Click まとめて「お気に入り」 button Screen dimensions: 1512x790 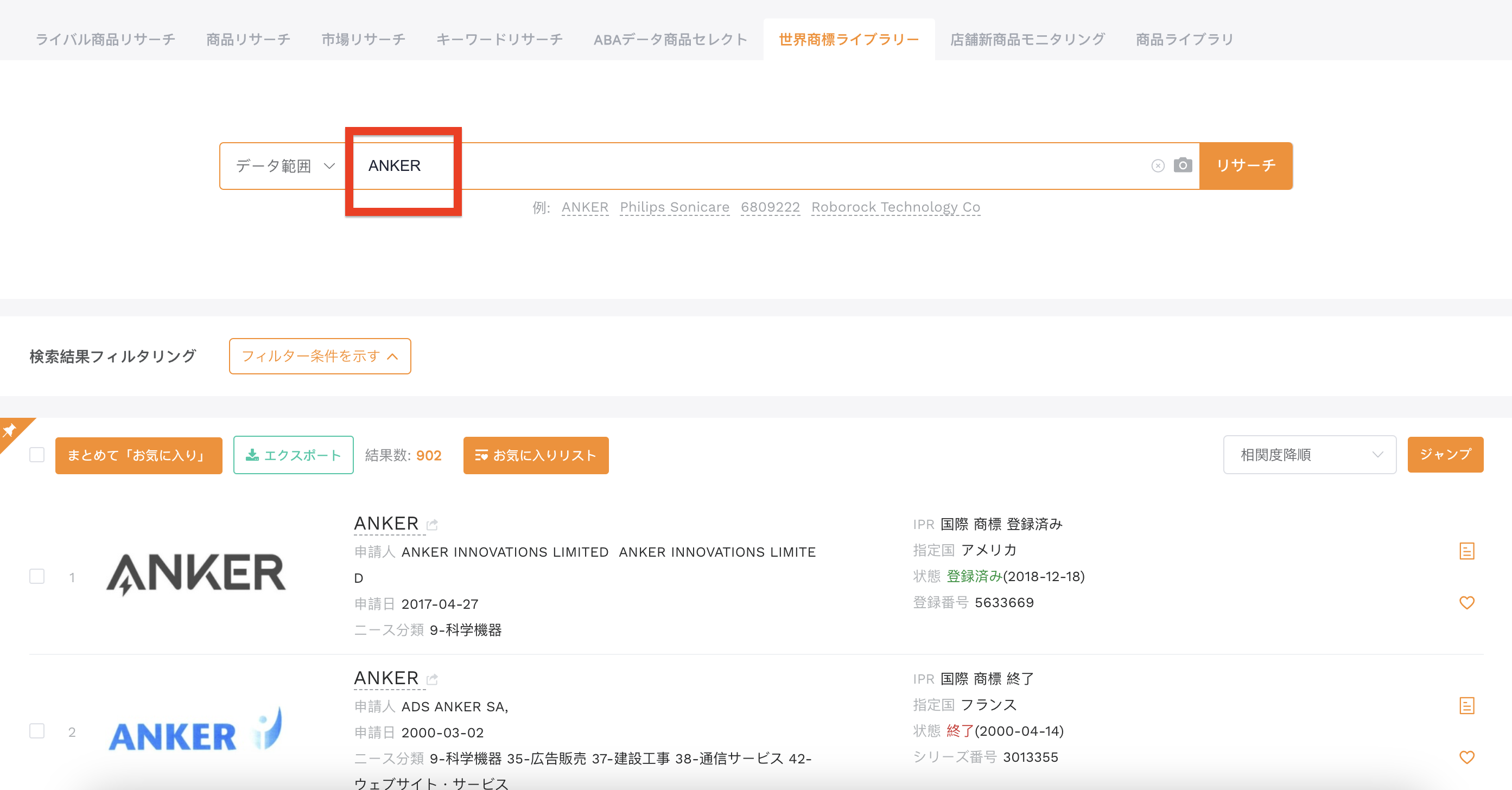tap(138, 455)
